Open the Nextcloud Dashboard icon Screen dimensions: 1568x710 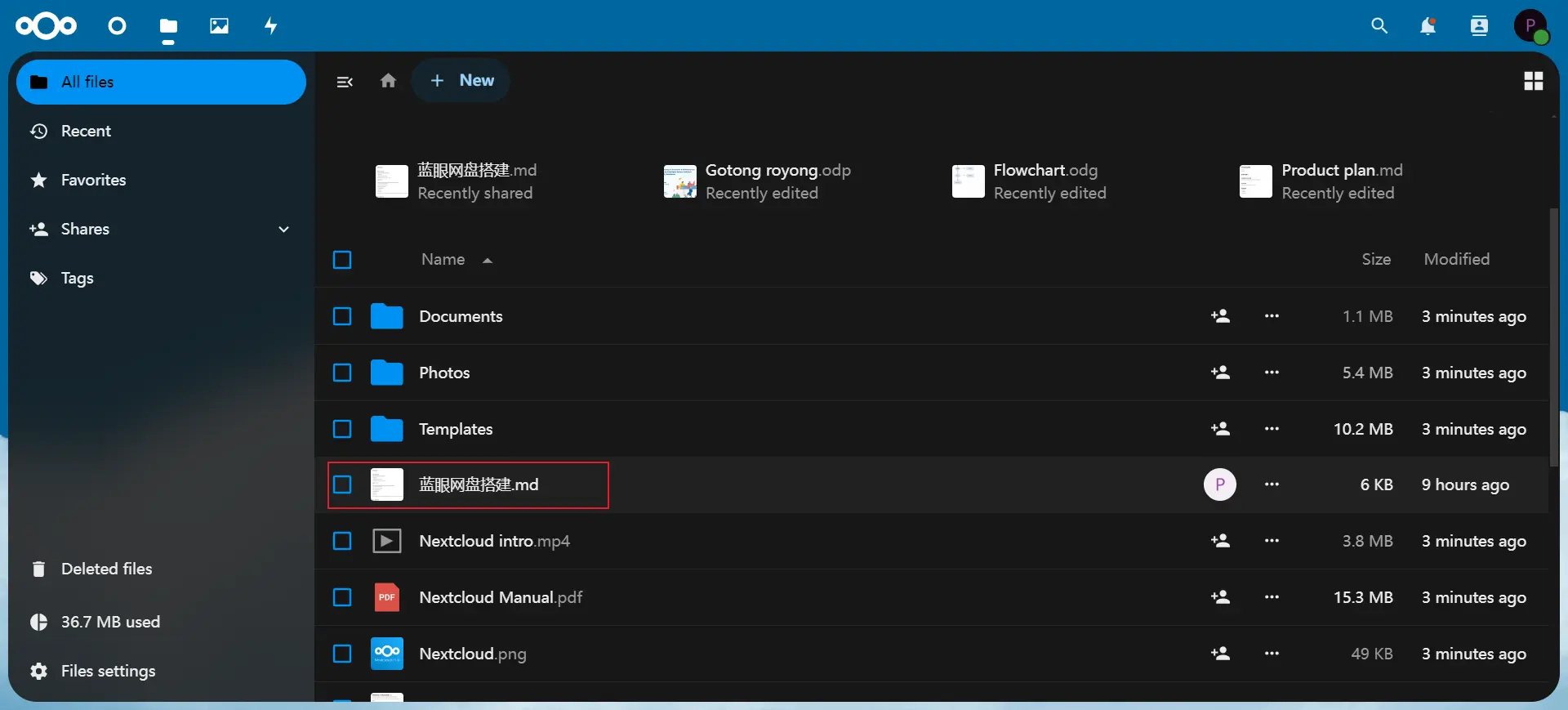point(118,26)
